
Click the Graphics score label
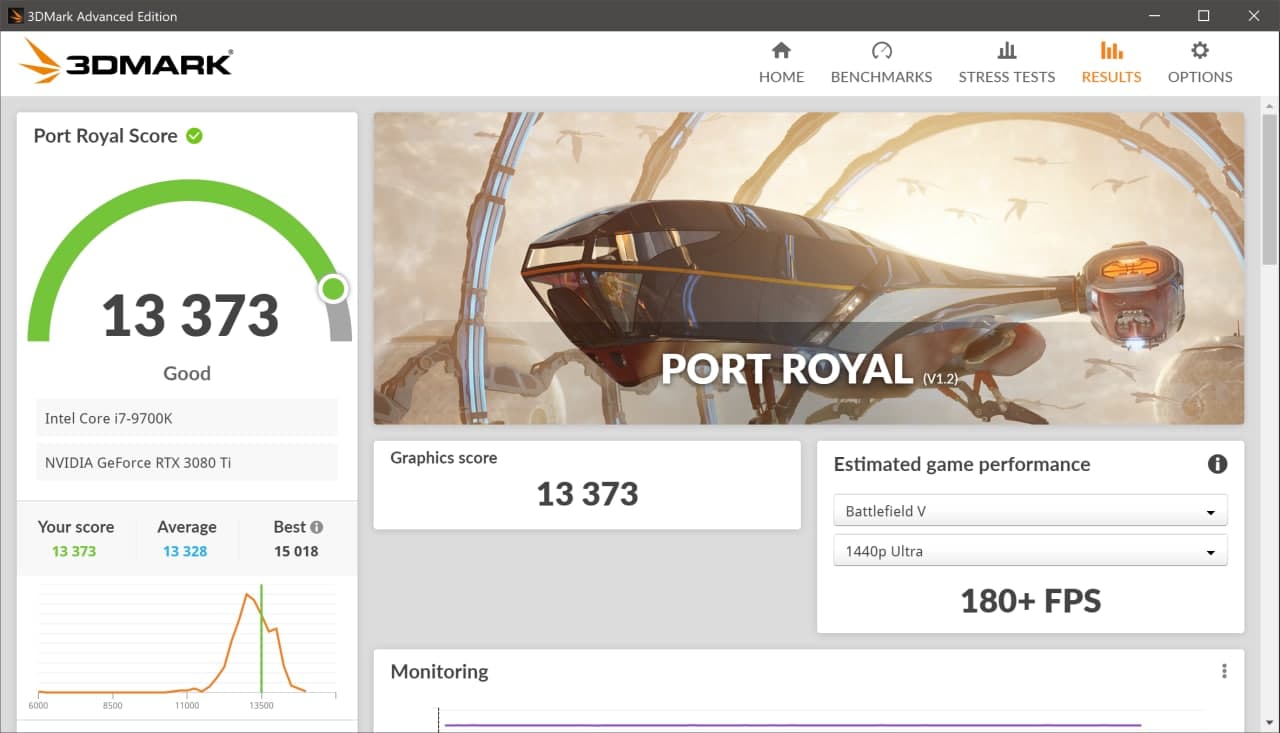[443, 458]
